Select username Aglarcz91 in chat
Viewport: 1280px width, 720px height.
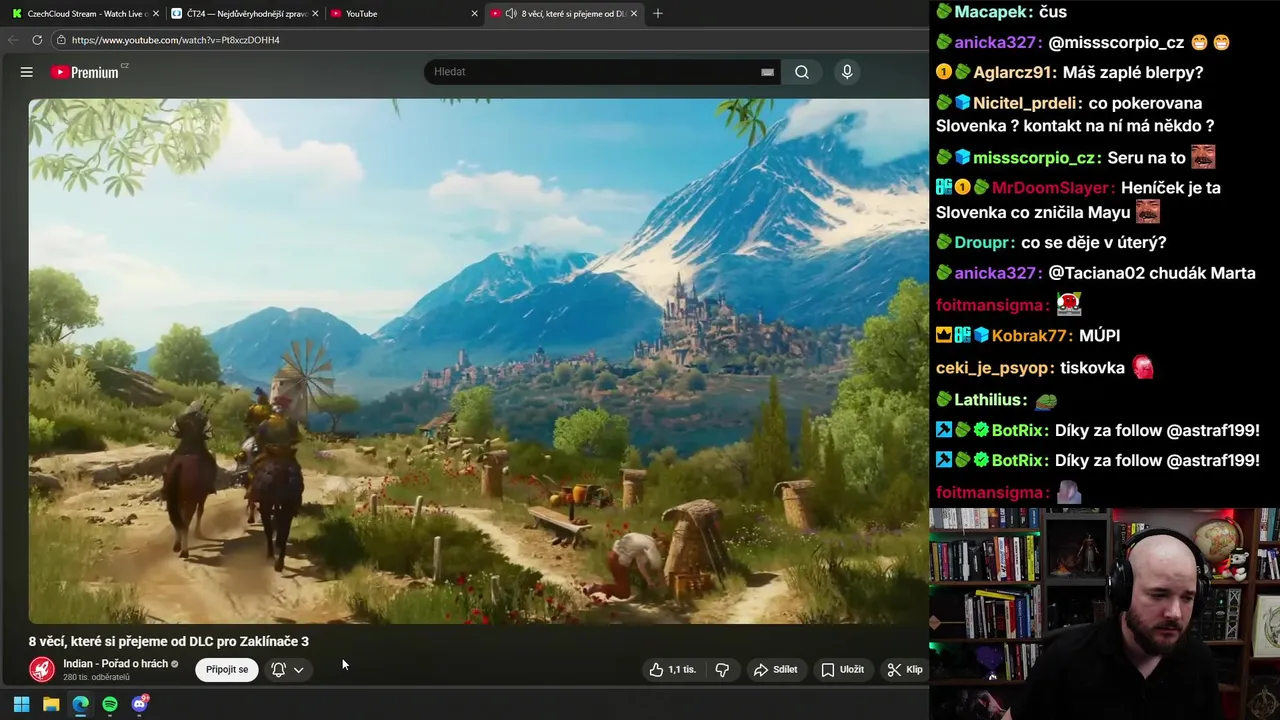click(1012, 72)
